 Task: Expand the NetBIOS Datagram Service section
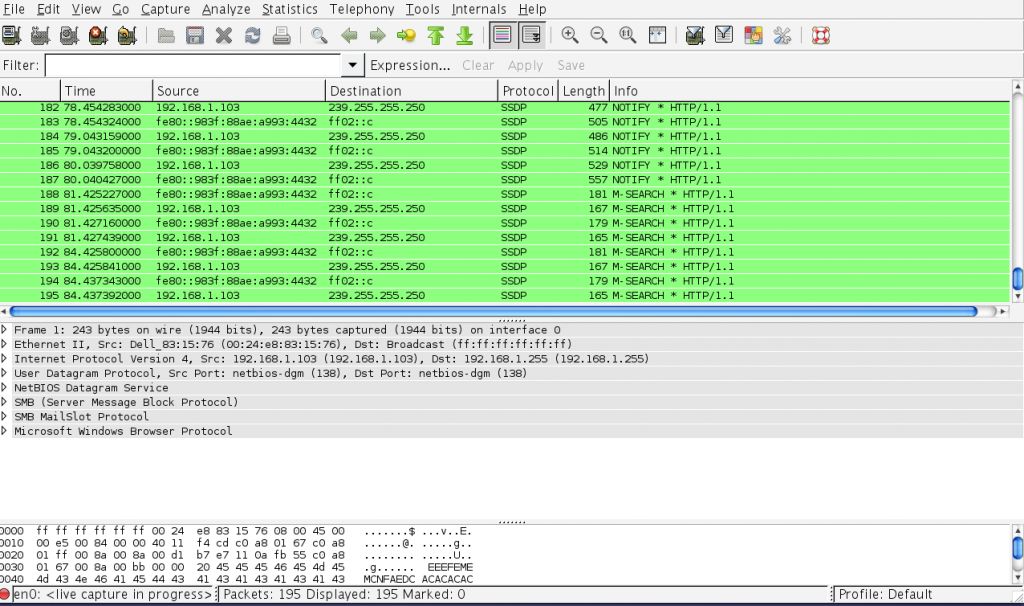pyautogui.click(x=5, y=387)
